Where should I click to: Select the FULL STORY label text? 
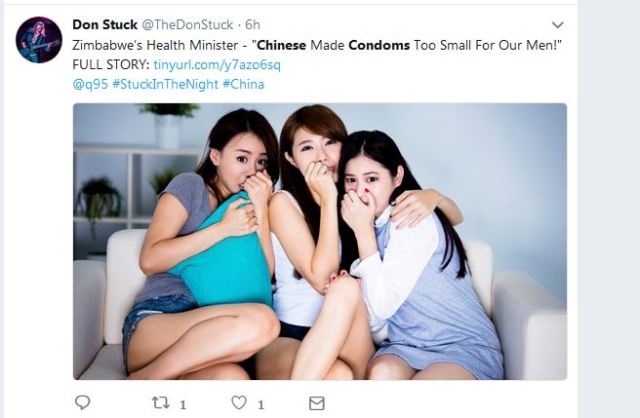point(111,64)
